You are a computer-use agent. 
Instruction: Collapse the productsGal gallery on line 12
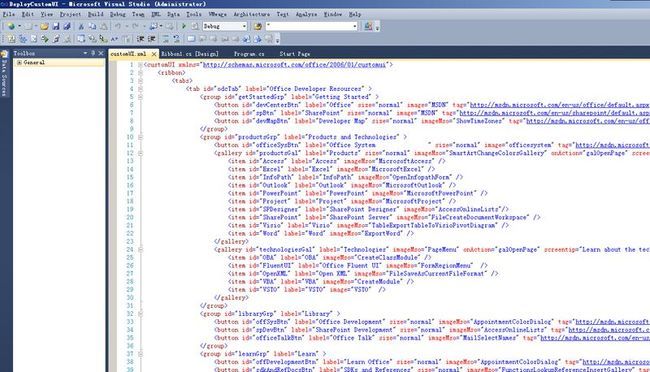point(140,153)
